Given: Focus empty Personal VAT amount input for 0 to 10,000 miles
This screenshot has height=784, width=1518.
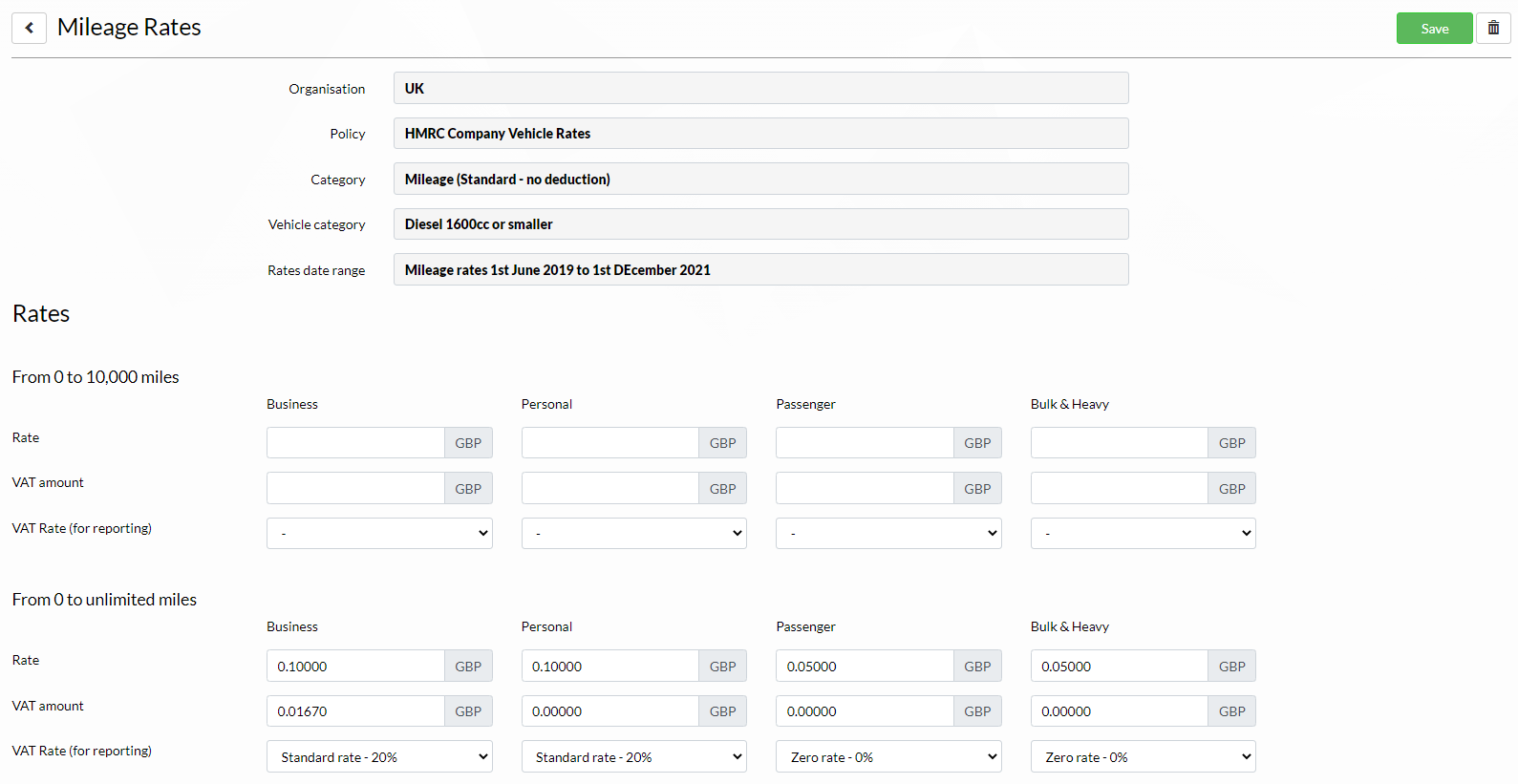Looking at the screenshot, I should [x=610, y=488].
